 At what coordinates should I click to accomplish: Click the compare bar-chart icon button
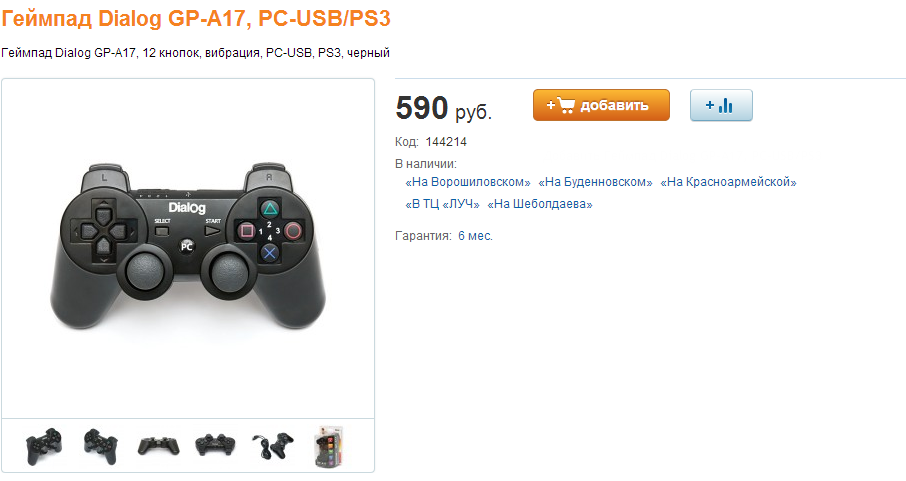coord(721,105)
